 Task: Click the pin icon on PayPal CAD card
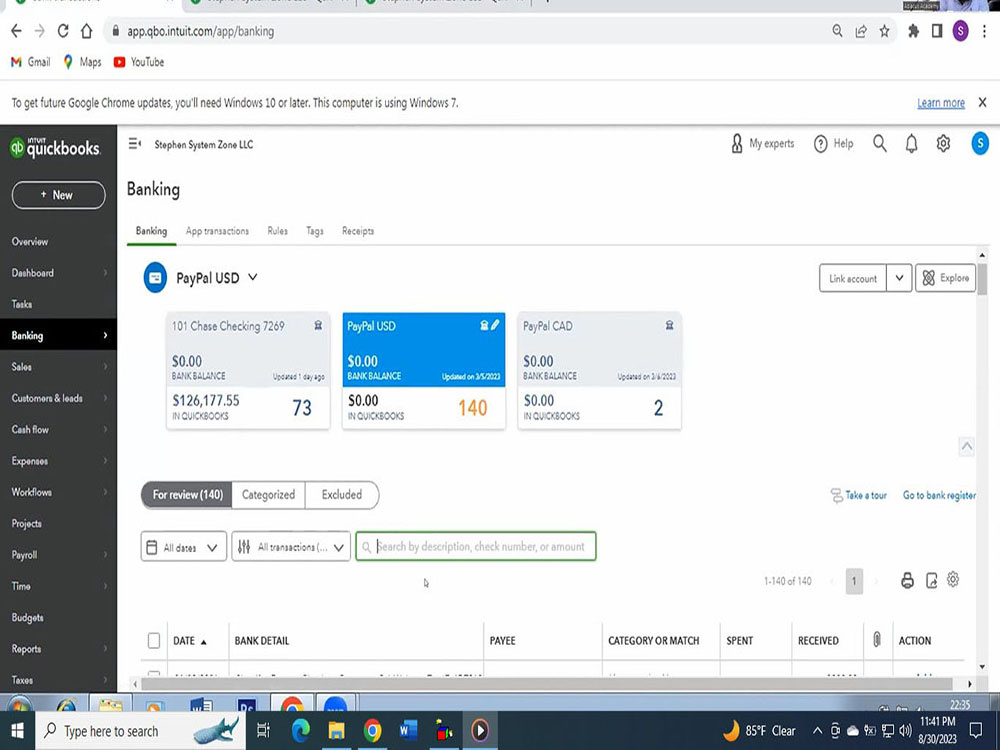[x=669, y=325]
